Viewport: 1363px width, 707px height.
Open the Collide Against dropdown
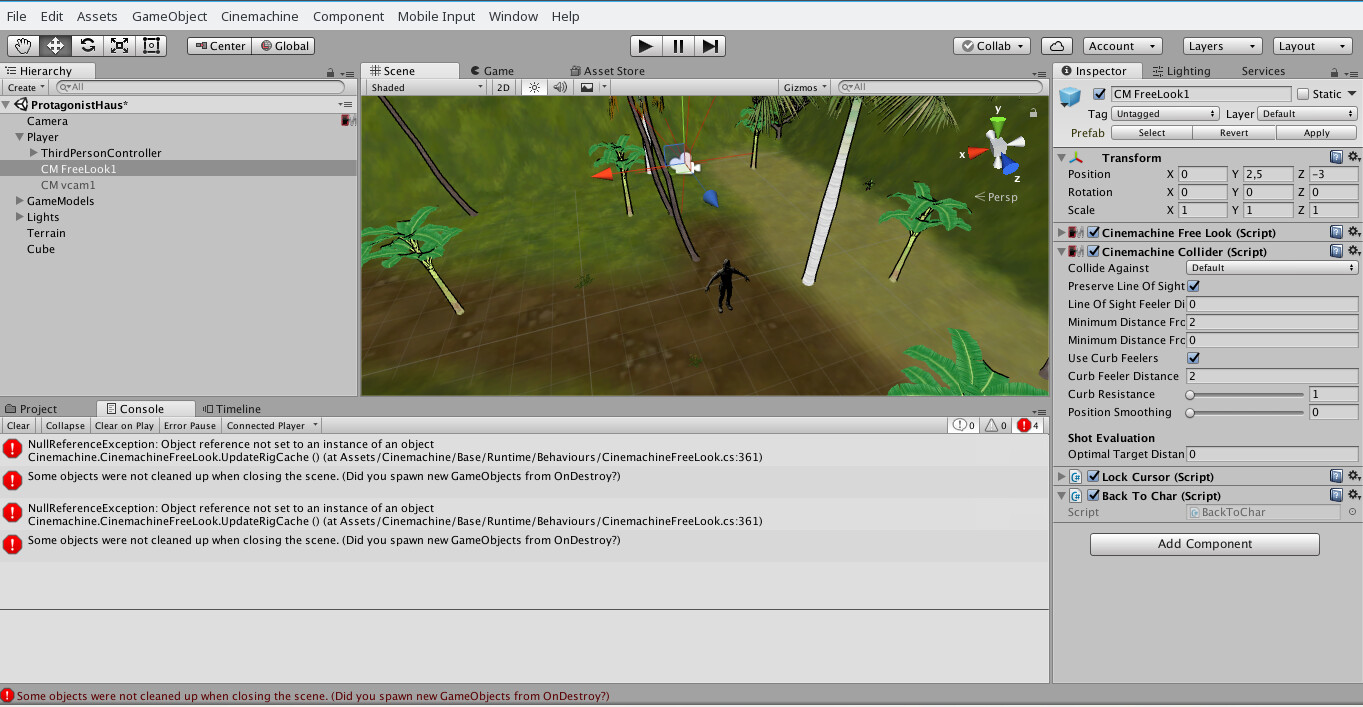[1271, 268]
